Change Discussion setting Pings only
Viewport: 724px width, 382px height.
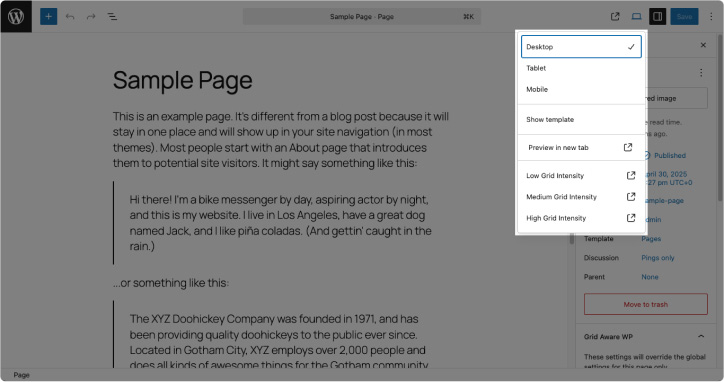[x=658, y=258]
